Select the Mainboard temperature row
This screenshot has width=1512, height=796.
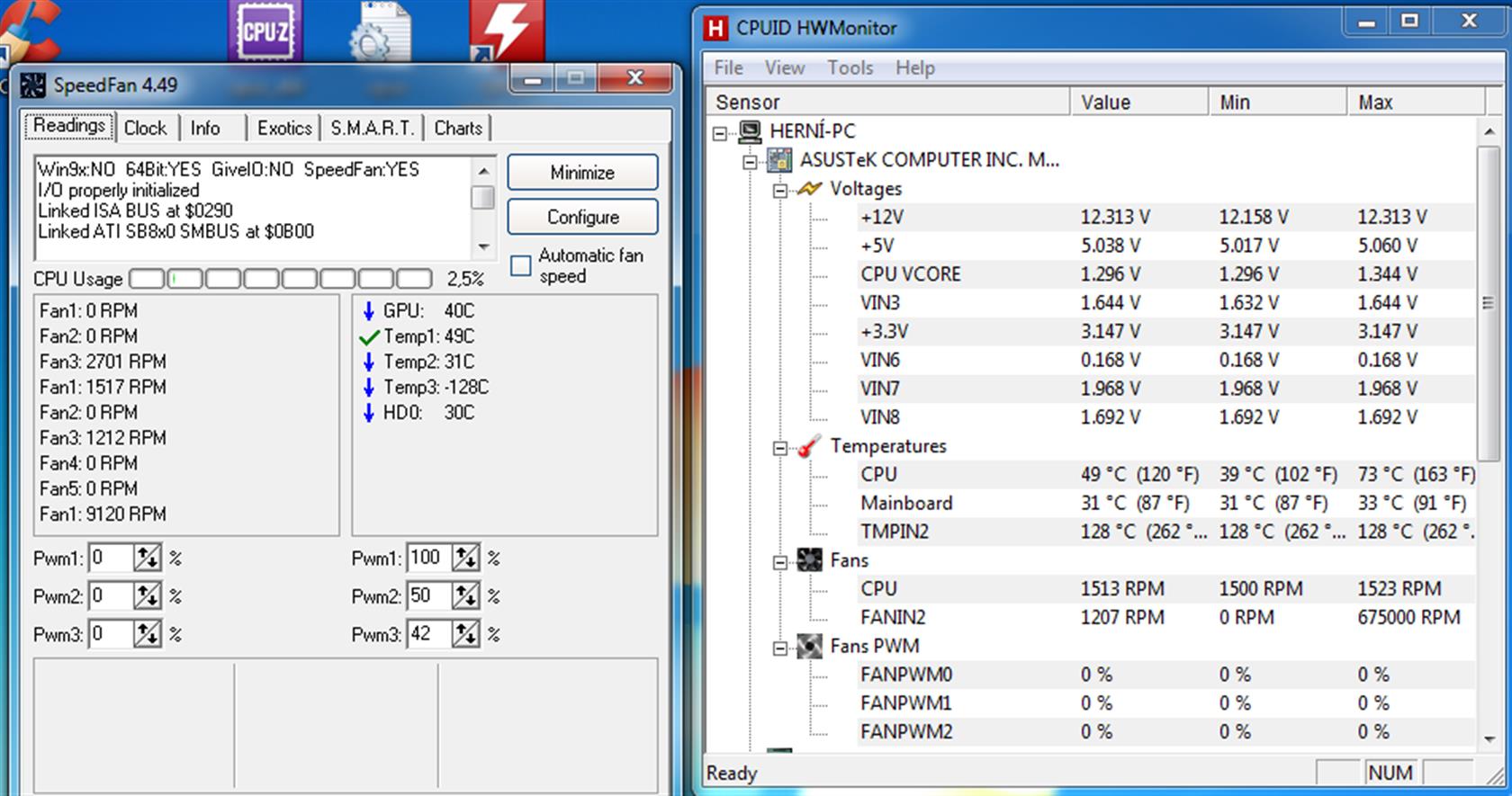pos(1165,502)
